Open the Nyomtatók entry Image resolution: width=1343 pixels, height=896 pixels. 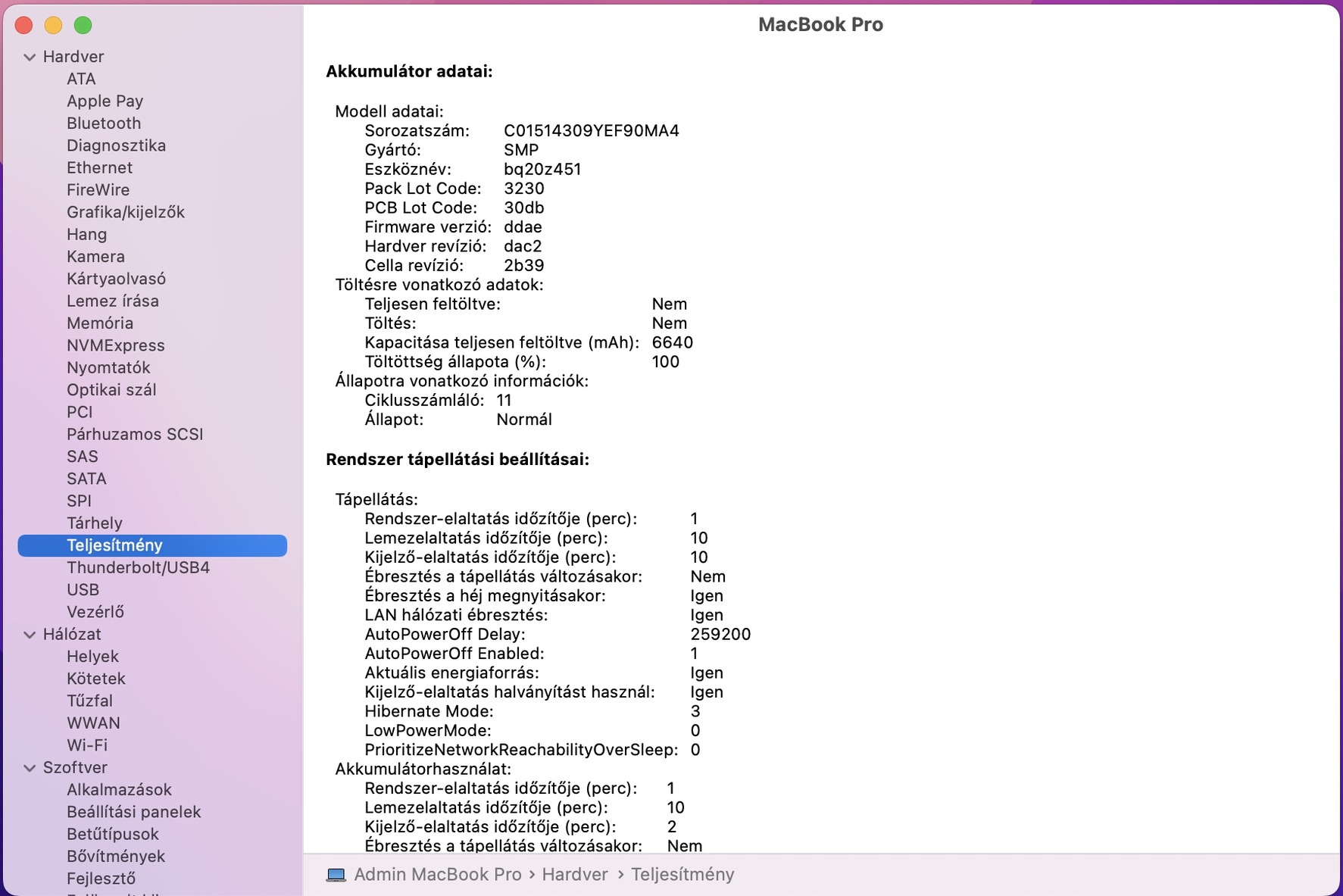click(x=108, y=368)
